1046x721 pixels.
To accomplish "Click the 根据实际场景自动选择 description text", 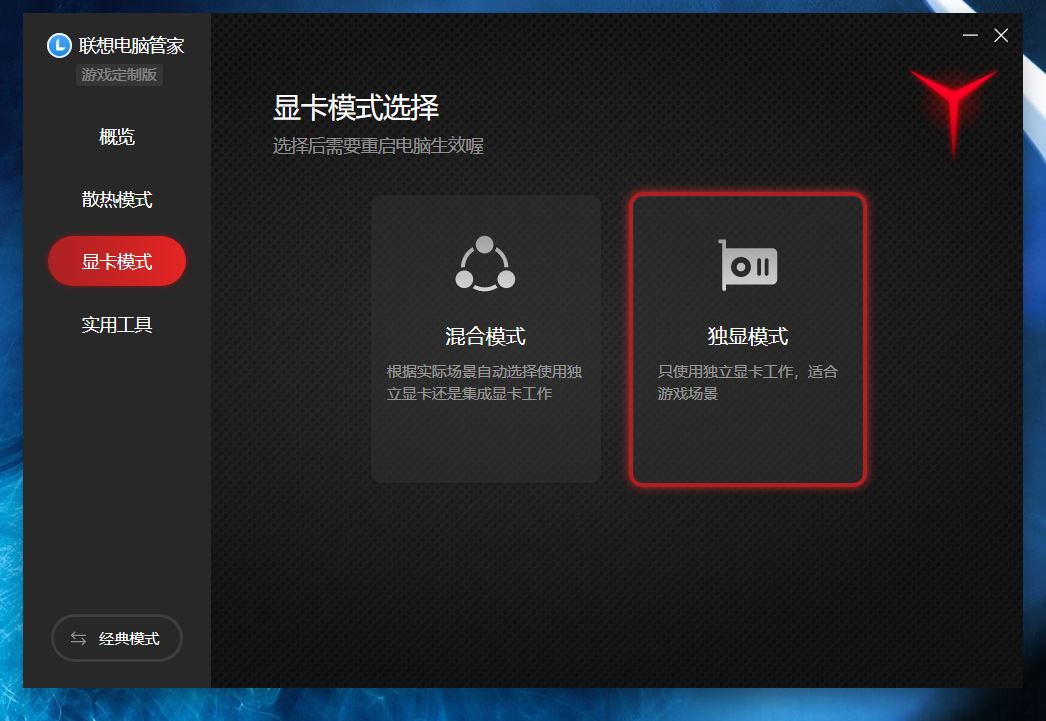I will click(484, 382).
